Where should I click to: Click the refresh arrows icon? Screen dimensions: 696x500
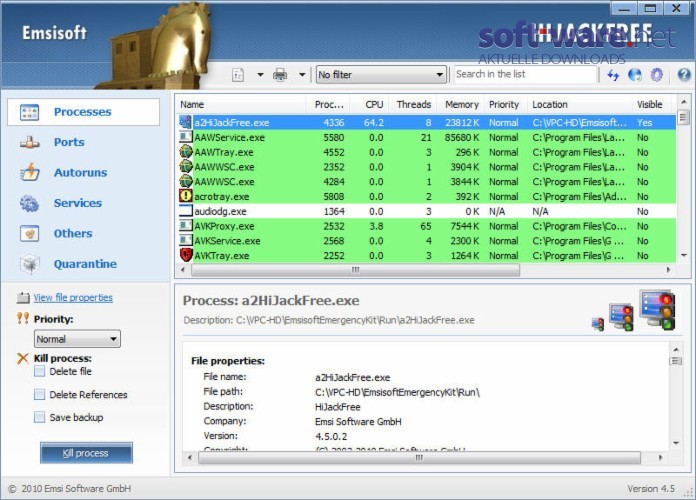click(613, 75)
